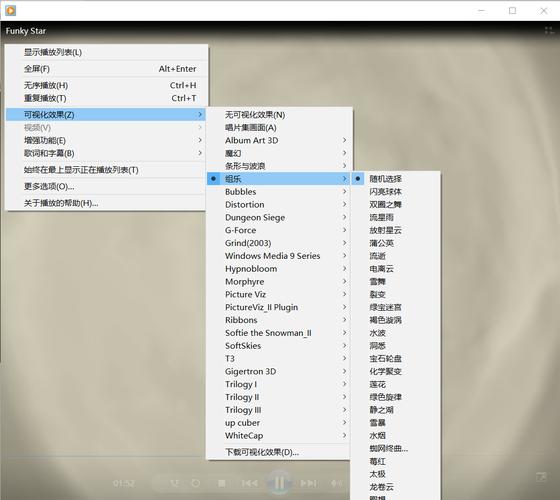
Task: Enable 无序播放(H) shuffle menu entry
Action: click(106, 85)
